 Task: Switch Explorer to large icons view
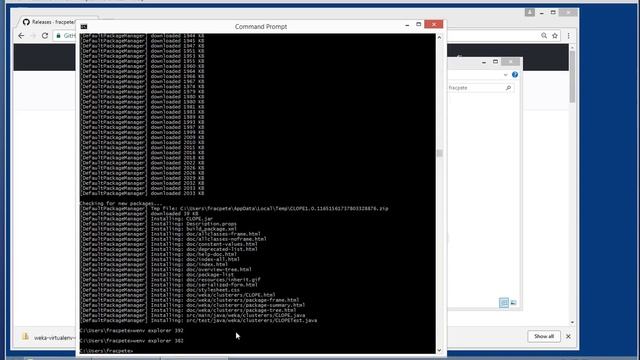(x=513, y=302)
